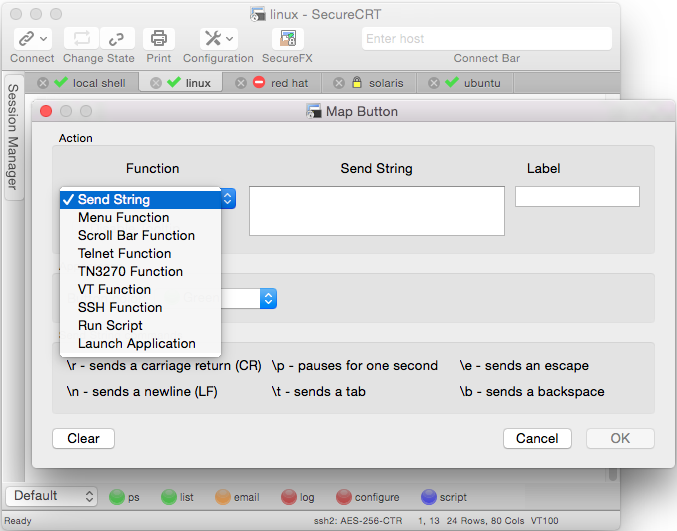Choose TN3270 Function from the list
This screenshot has height=531, width=677.
(x=140, y=272)
